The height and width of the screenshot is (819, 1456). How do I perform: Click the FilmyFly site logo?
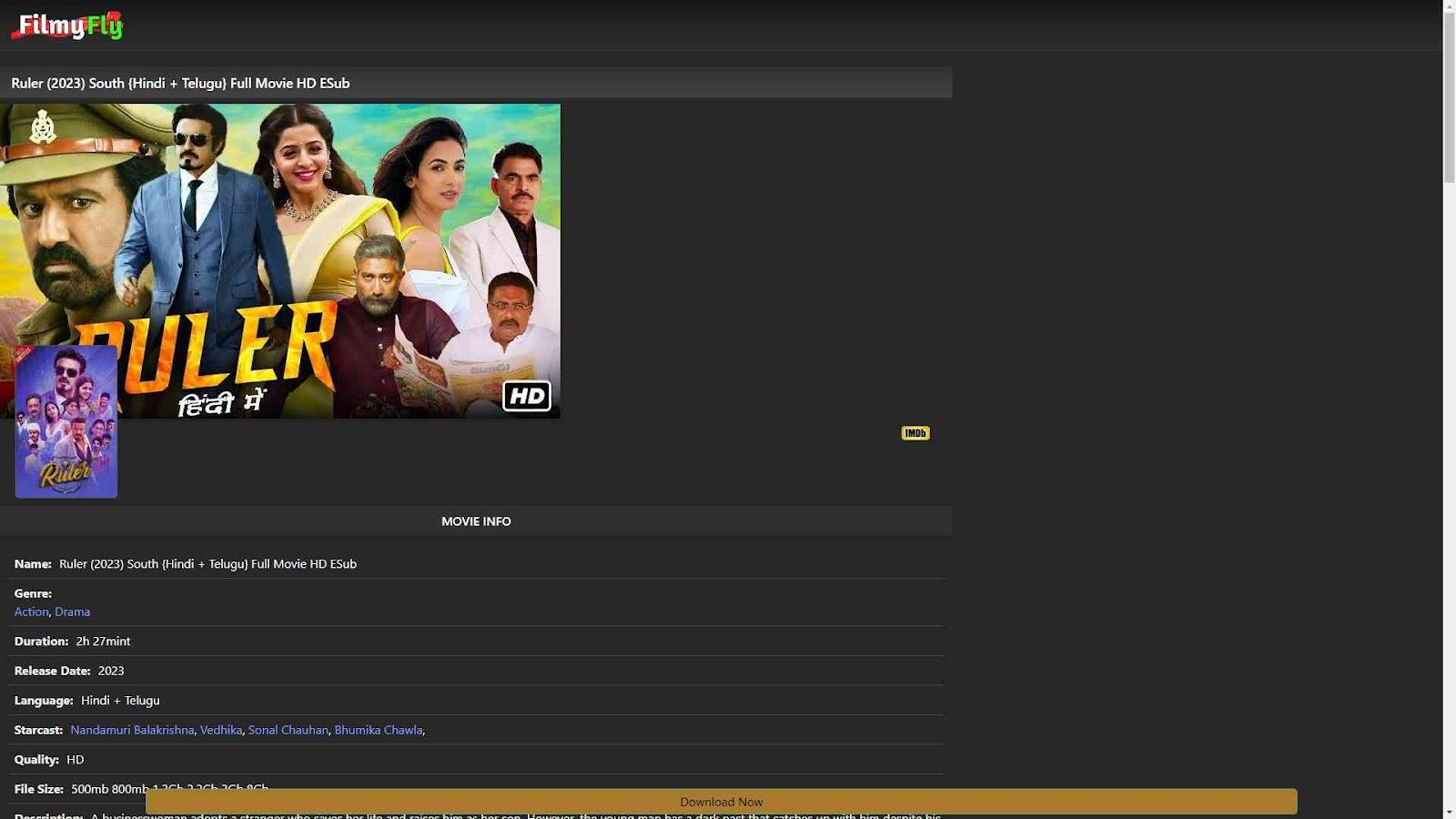click(66, 26)
